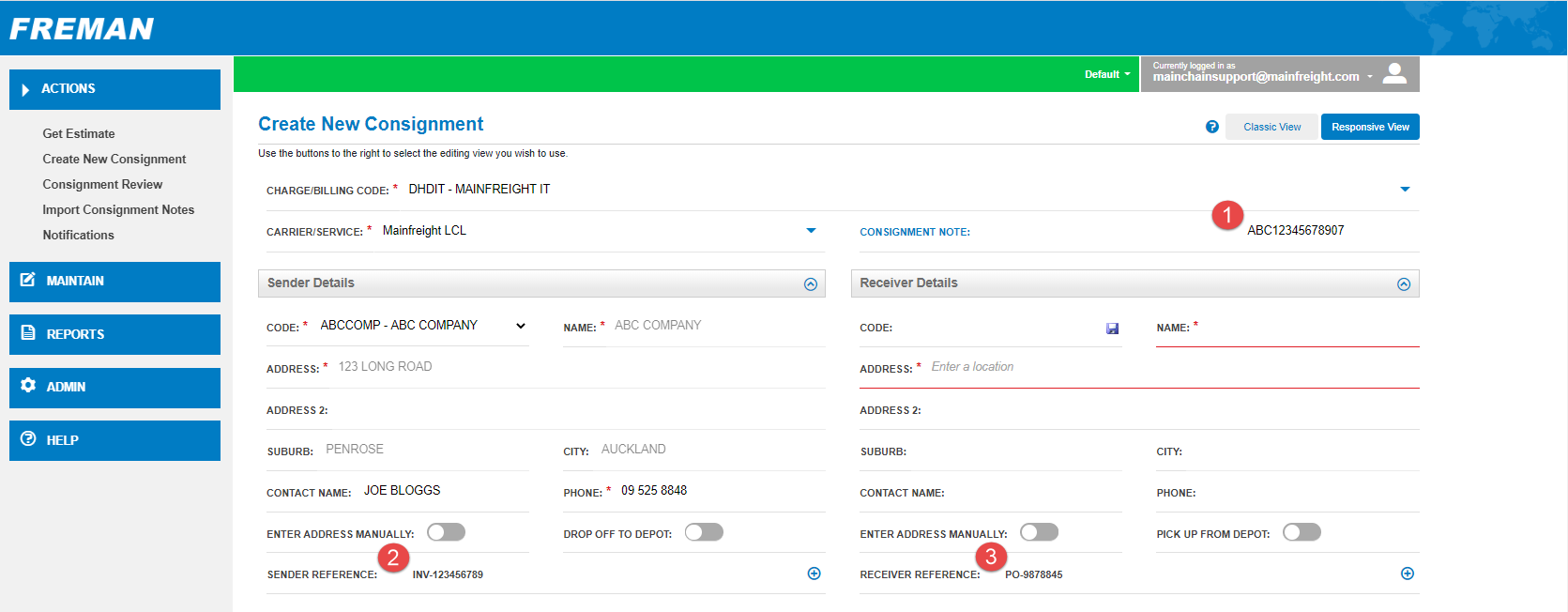This screenshot has width=1568, height=612.
Task: Open the Charge/Billing Code dropdown arrow
Action: click(x=1405, y=190)
